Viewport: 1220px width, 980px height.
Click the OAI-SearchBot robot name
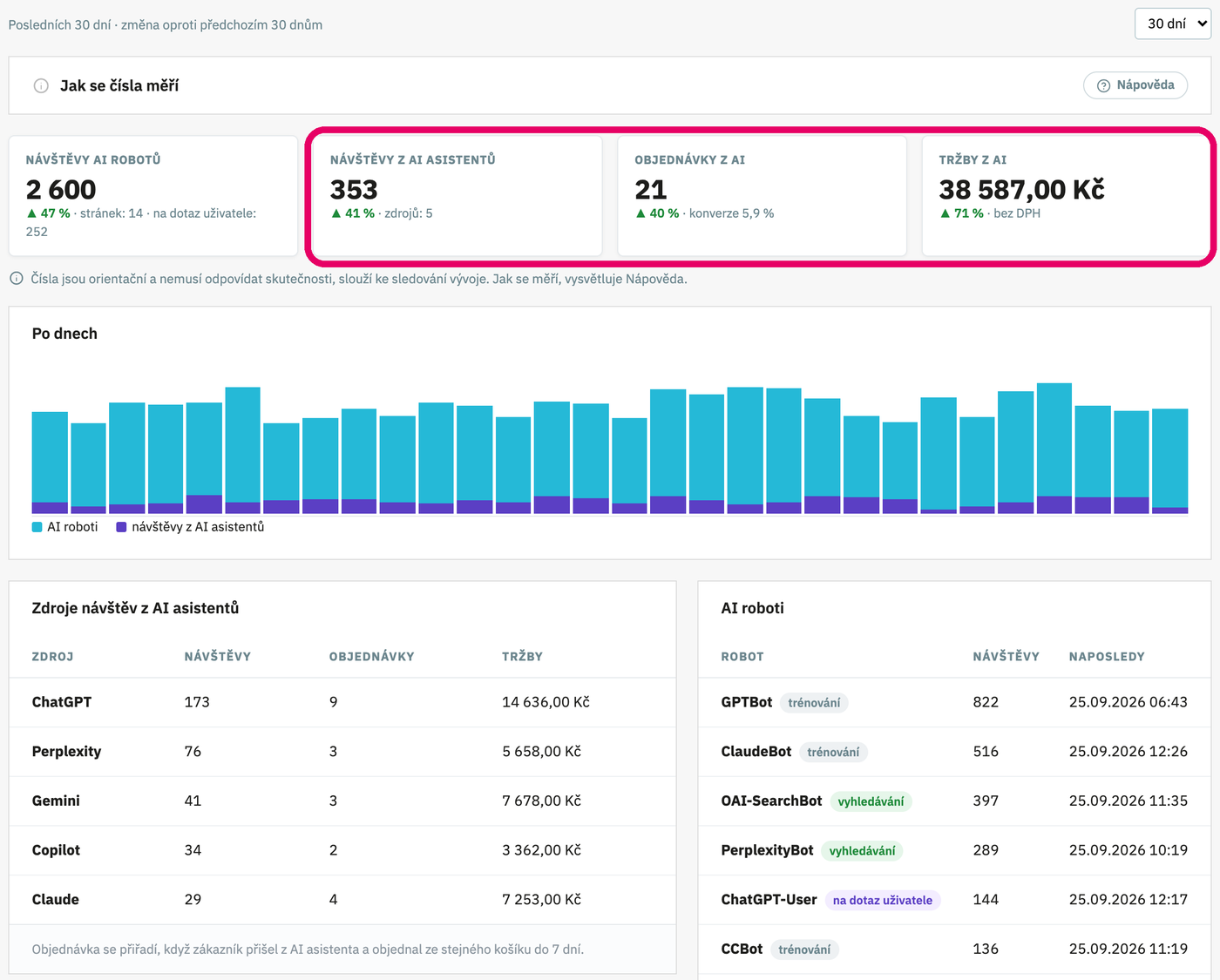click(x=772, y=801)
